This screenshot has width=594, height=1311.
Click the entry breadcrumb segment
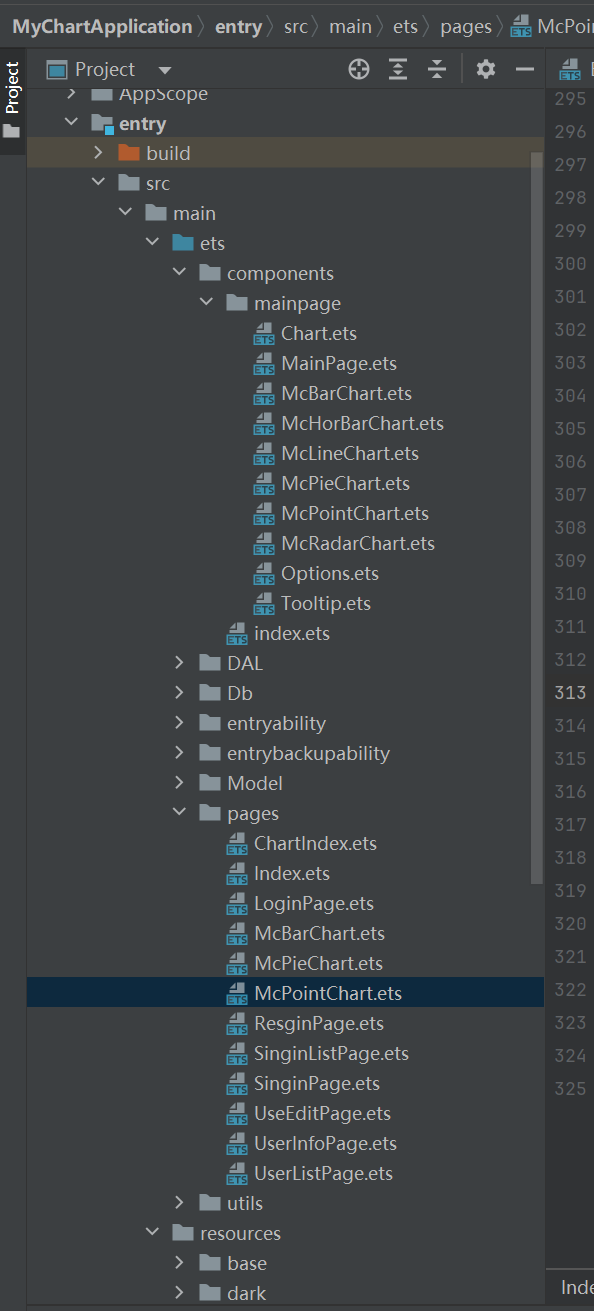coord(238,27)
